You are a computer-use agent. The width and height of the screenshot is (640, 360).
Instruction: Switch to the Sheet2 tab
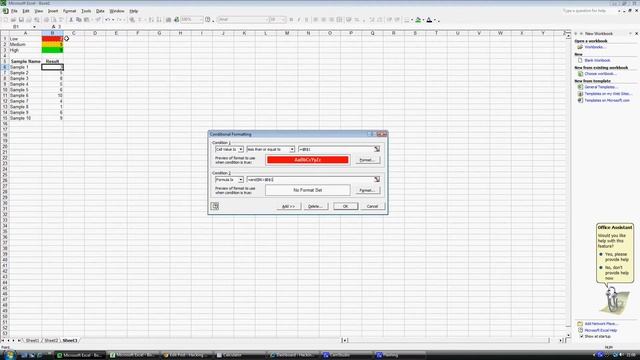tap(51, 340)
